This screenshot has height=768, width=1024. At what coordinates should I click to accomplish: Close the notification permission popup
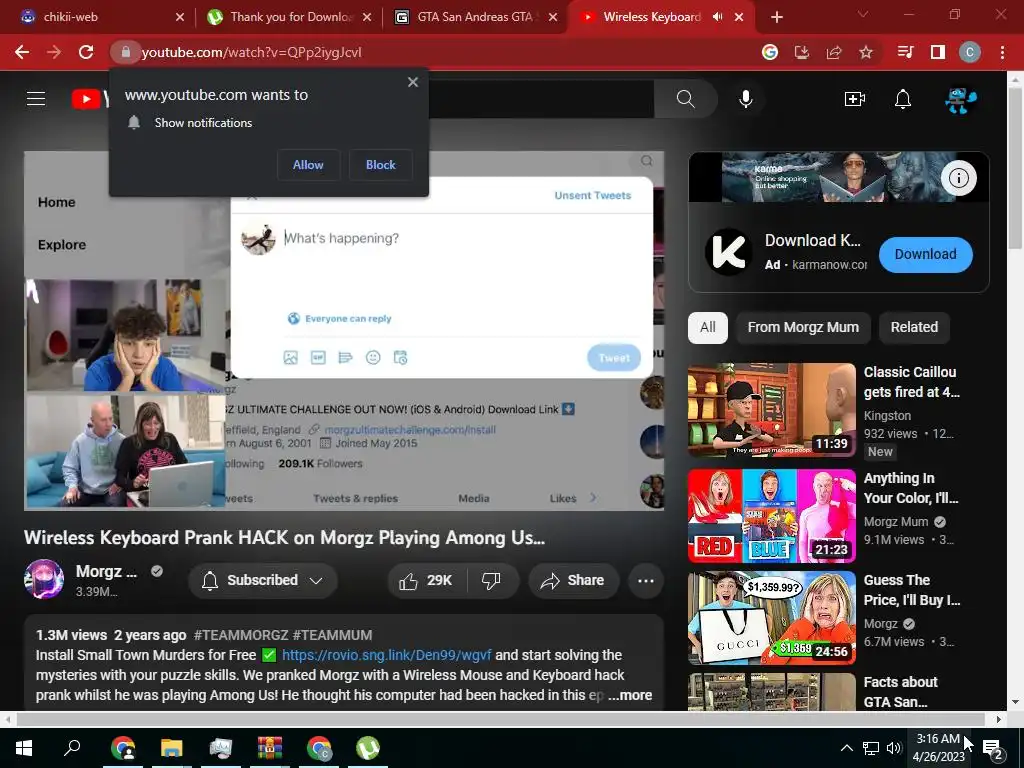click(413, 82)
